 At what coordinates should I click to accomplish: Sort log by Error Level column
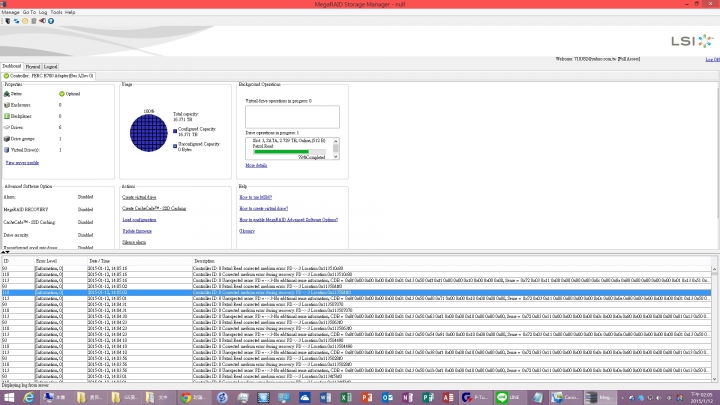(61, 261)
